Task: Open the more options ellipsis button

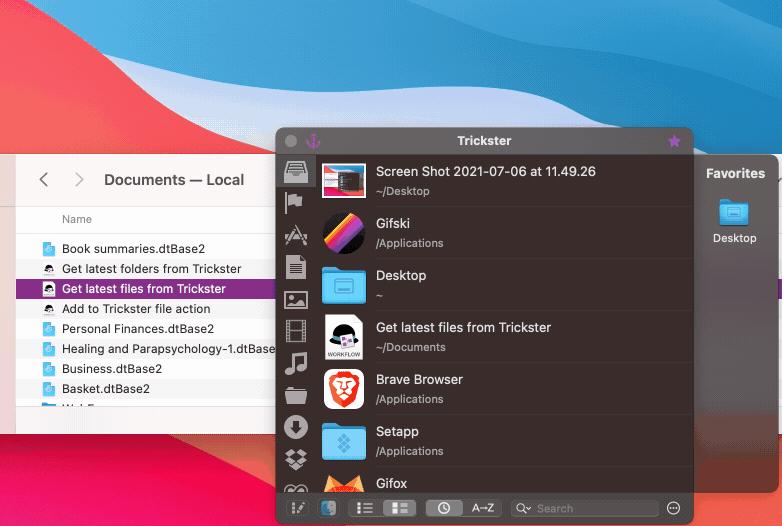Action: pyautogui.click(x=673, y=508)
